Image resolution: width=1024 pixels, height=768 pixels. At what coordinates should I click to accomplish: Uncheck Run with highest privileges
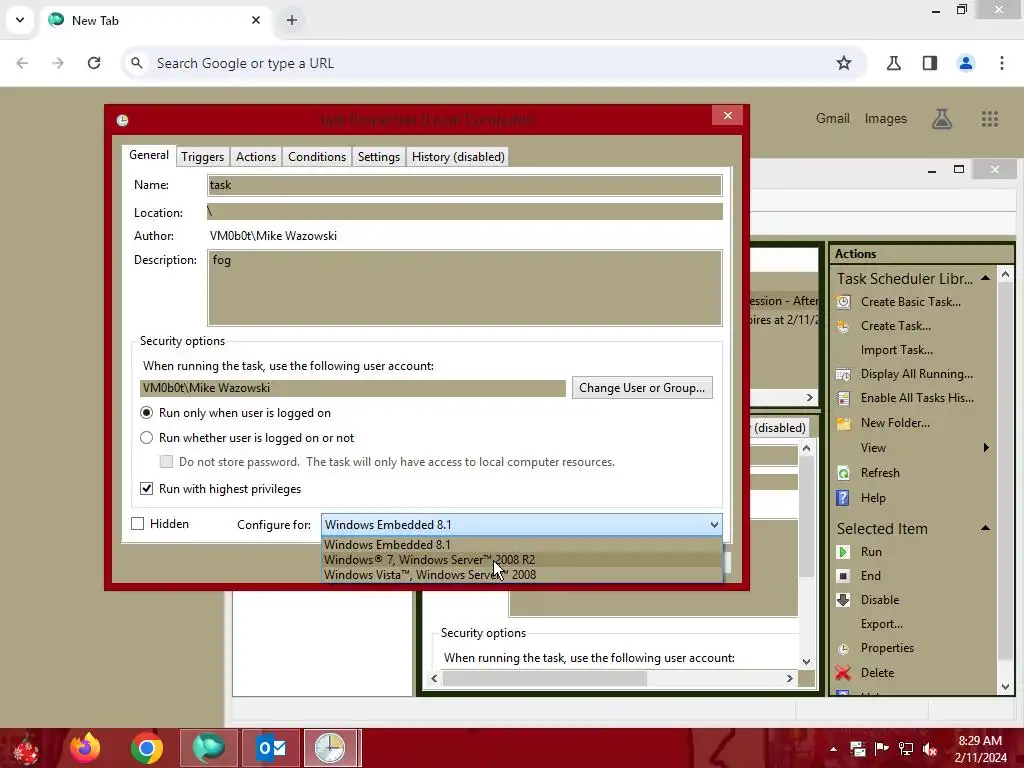(x=147, y=488)
